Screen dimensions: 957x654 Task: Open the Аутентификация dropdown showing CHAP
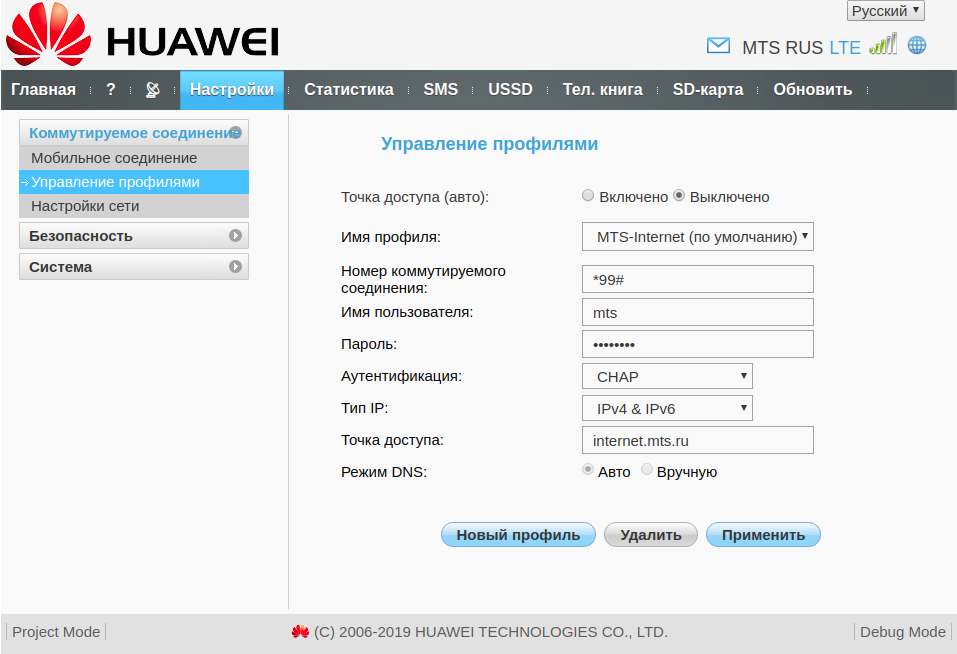[x=667, y=376]
